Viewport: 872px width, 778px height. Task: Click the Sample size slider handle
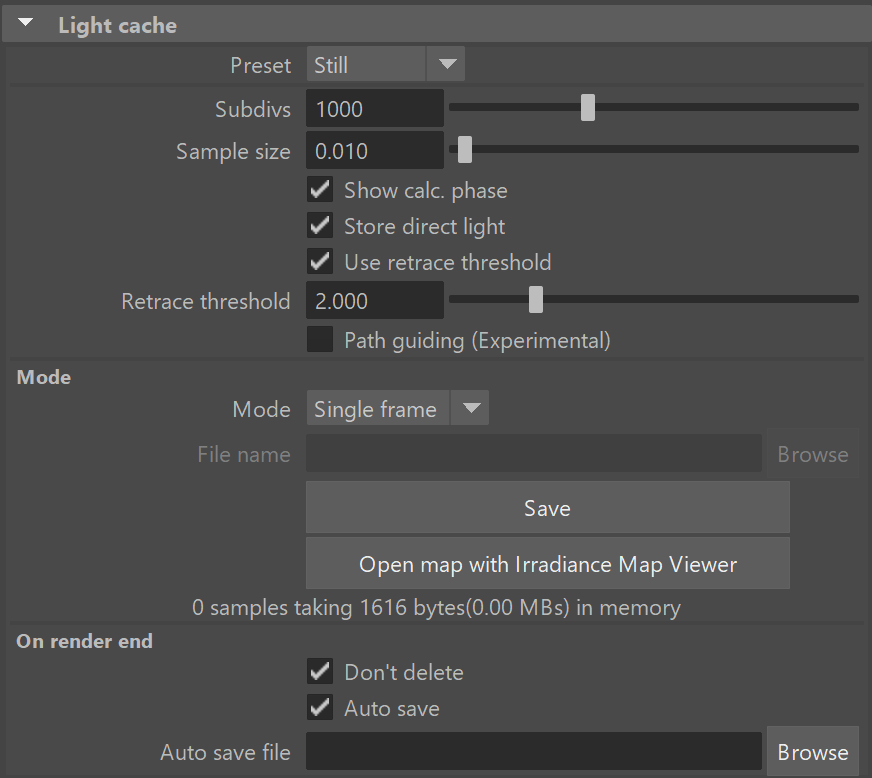[x=465, y=150]
